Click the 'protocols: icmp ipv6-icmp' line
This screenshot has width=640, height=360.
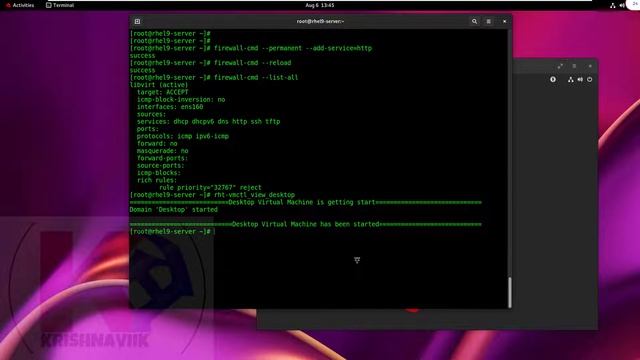click(x=182, y=136)
